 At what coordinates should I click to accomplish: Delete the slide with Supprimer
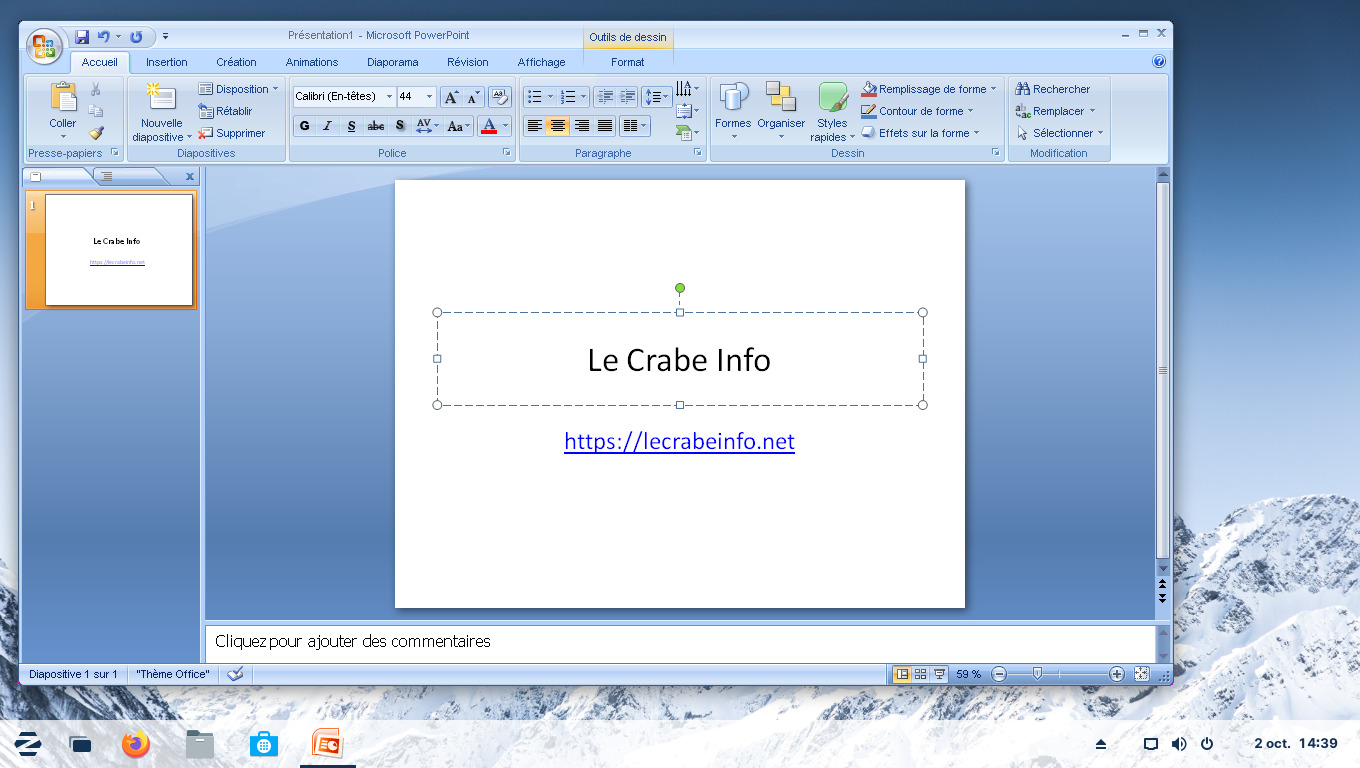[232, 133]
